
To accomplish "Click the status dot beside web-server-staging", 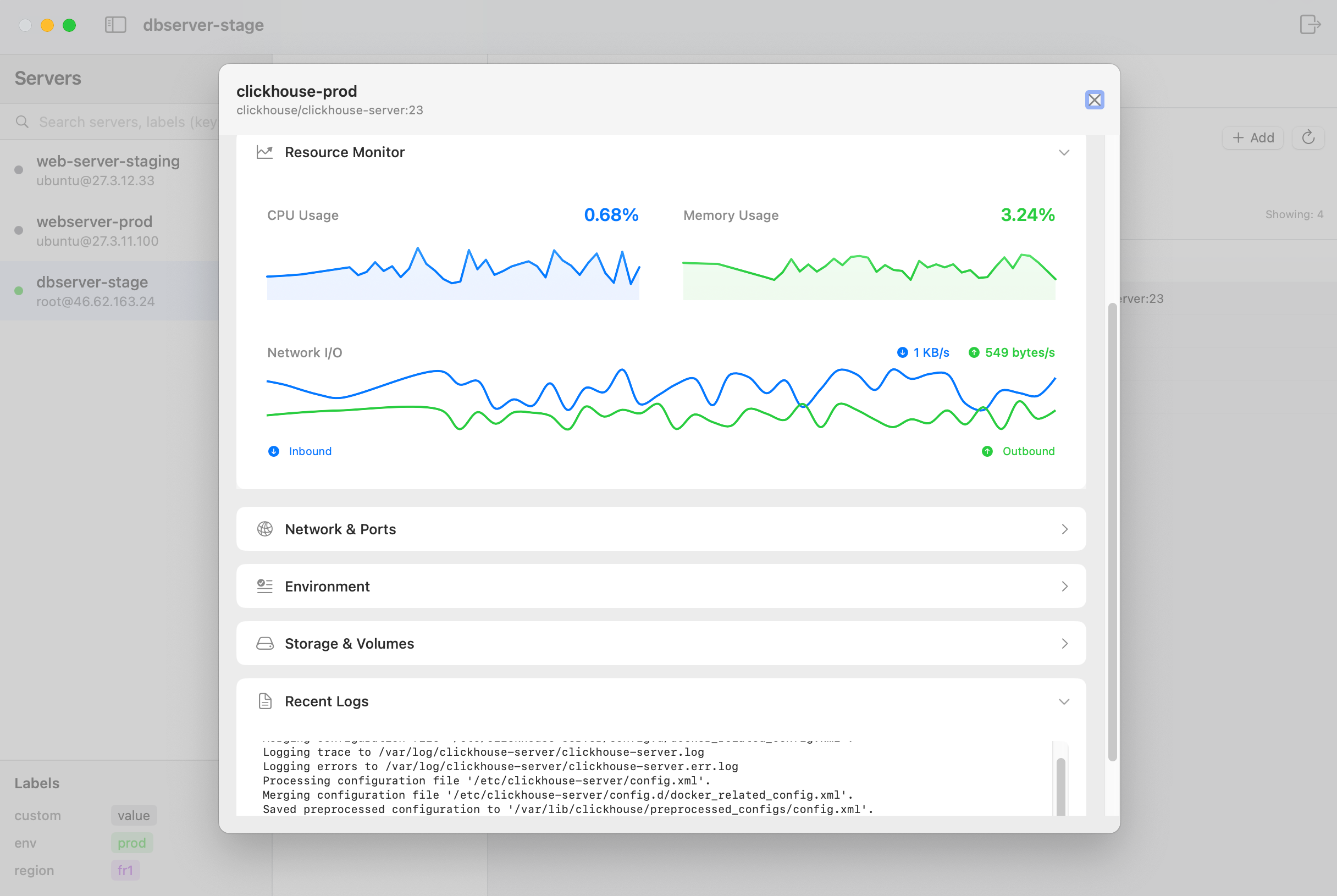I will pos(19,170).
